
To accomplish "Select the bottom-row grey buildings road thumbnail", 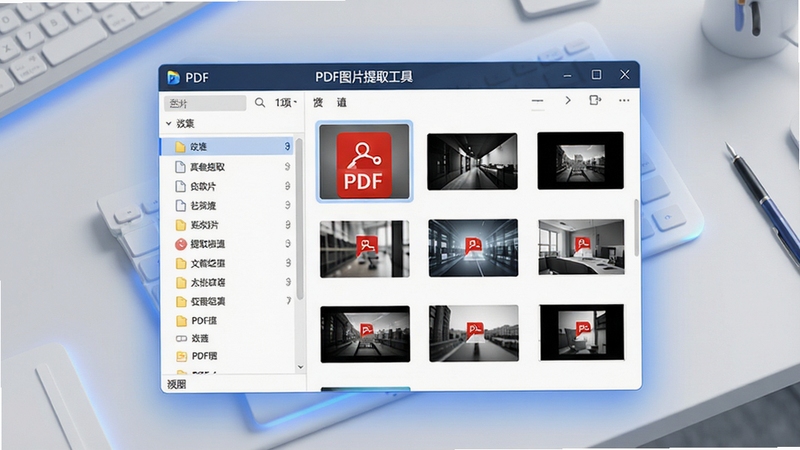I will point(474,333).
